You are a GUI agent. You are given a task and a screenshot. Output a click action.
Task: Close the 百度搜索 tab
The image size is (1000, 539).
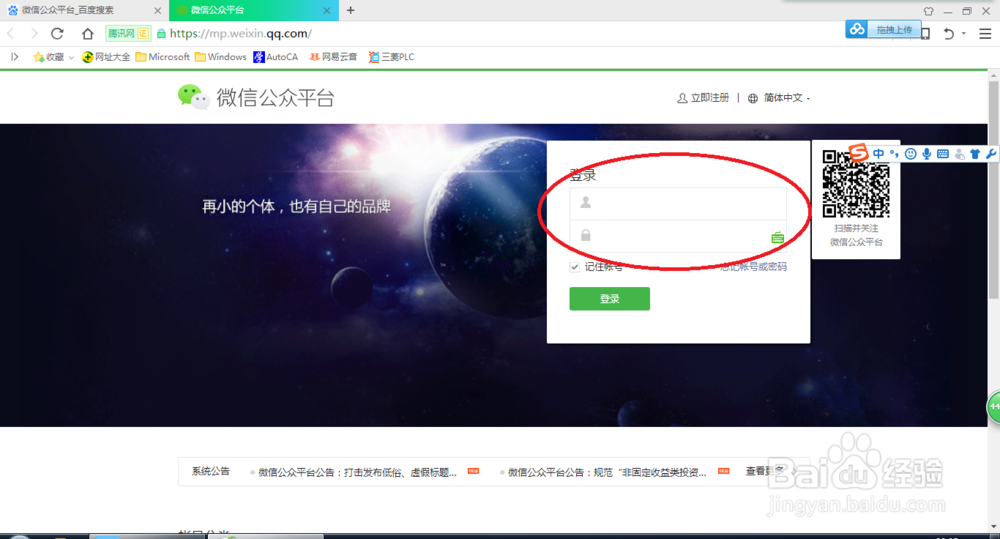click(x=158, y=10)
